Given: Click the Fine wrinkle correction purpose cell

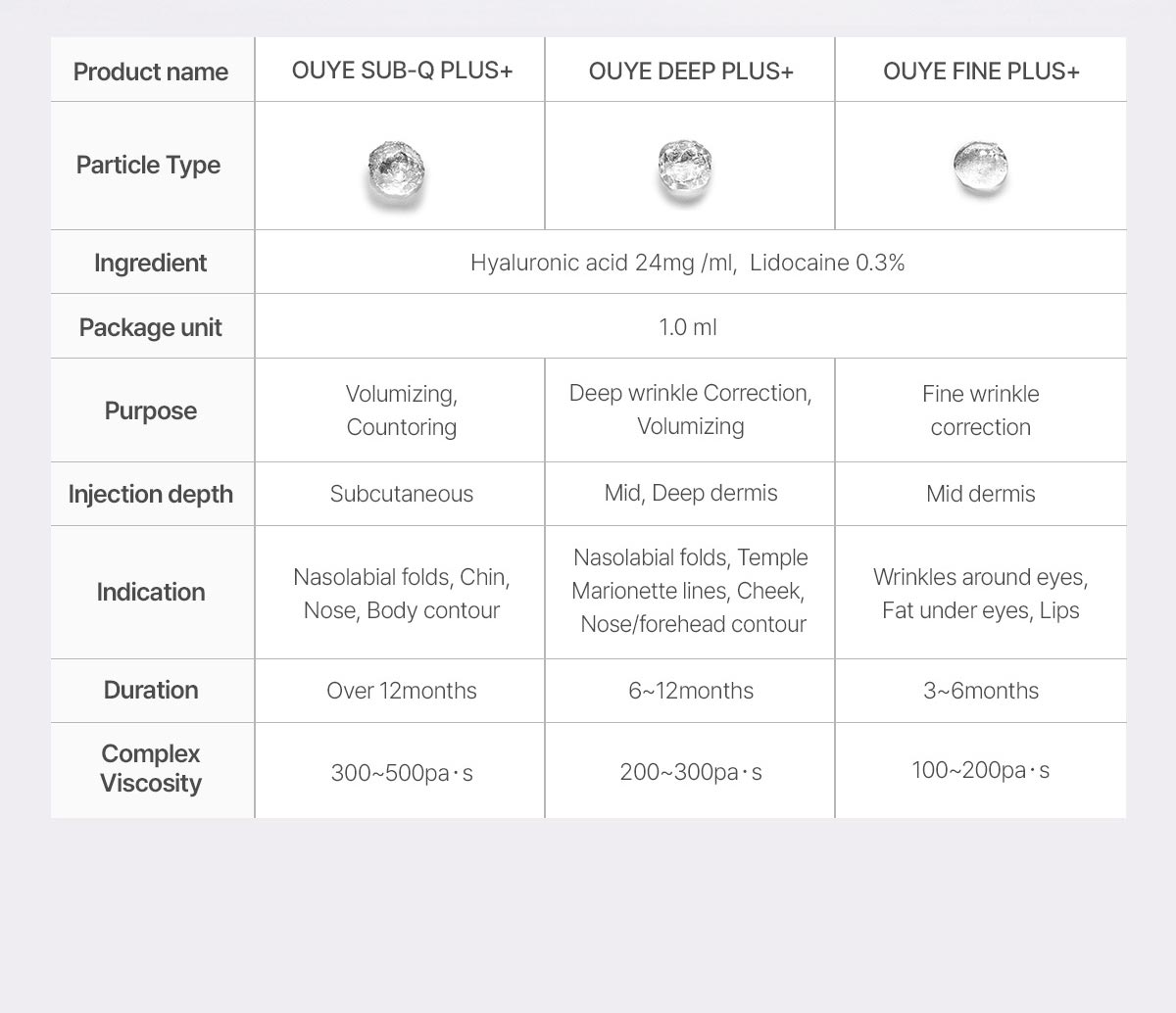Looking at the screenshot, I should pos(981,410).
